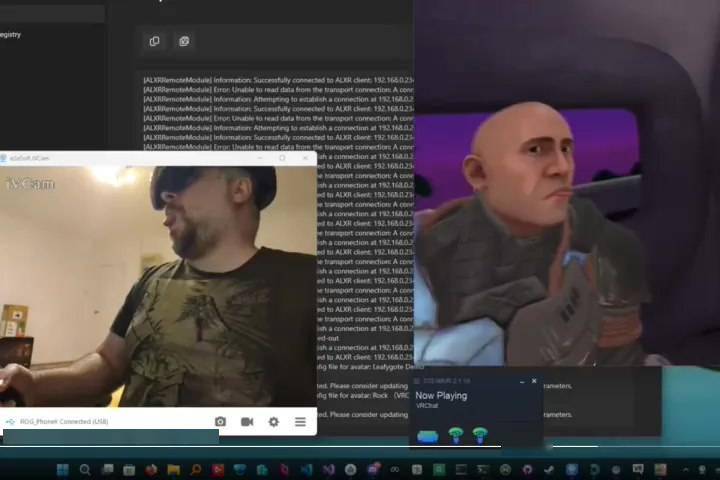Click the log line mentioning avatar Leafygote Demo
Viewport: 720px width, 480px height.
[370, 367]
